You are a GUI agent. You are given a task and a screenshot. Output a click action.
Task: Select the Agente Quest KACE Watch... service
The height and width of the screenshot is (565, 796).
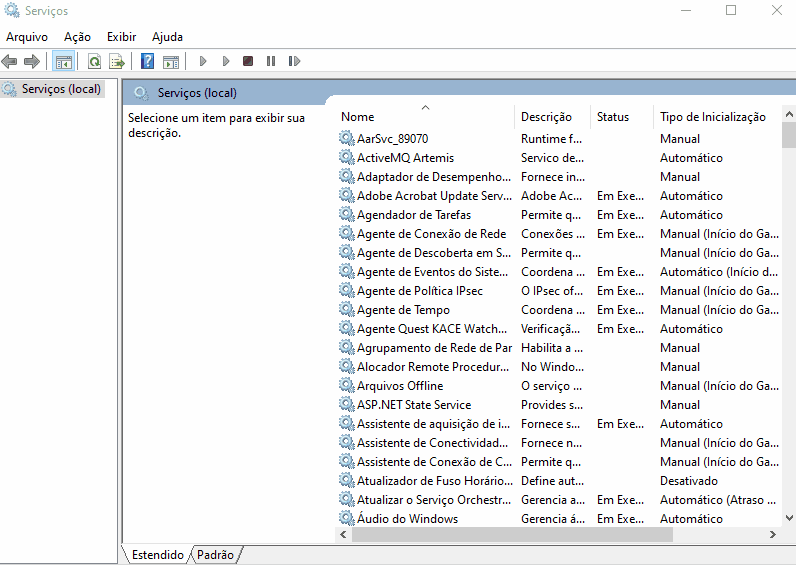pos(559,328)
